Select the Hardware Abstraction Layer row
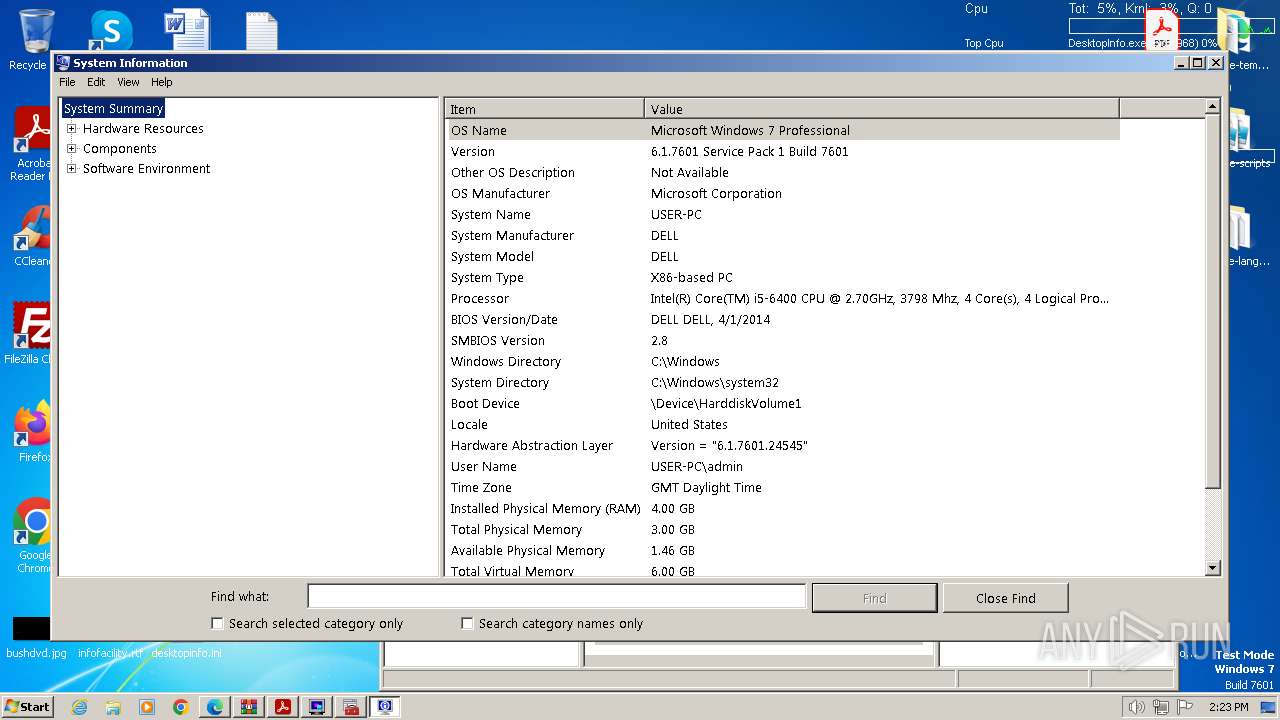 tap(783, 445)
